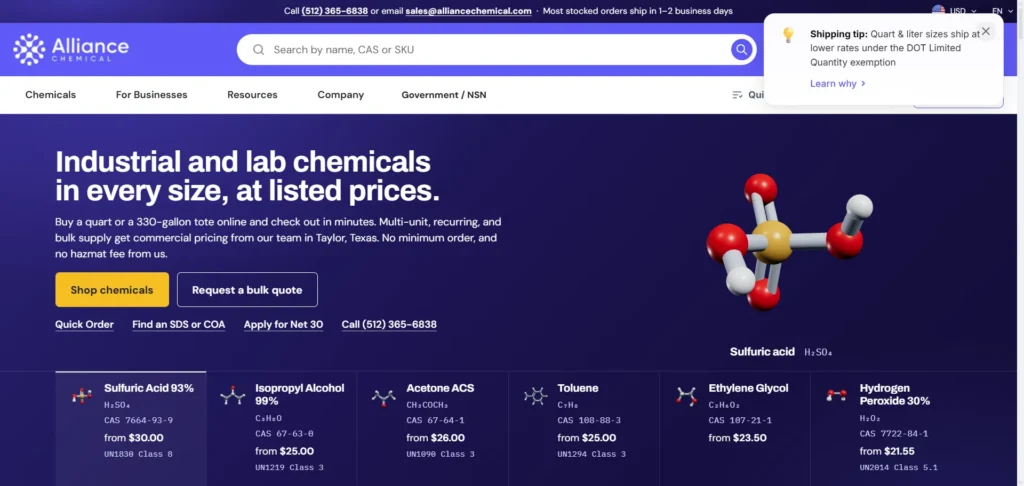The height and width of the screenshot is (486, 1024).
Task: Select the Hydrogen Peroxide 30% product title
Action: point(895,395)
